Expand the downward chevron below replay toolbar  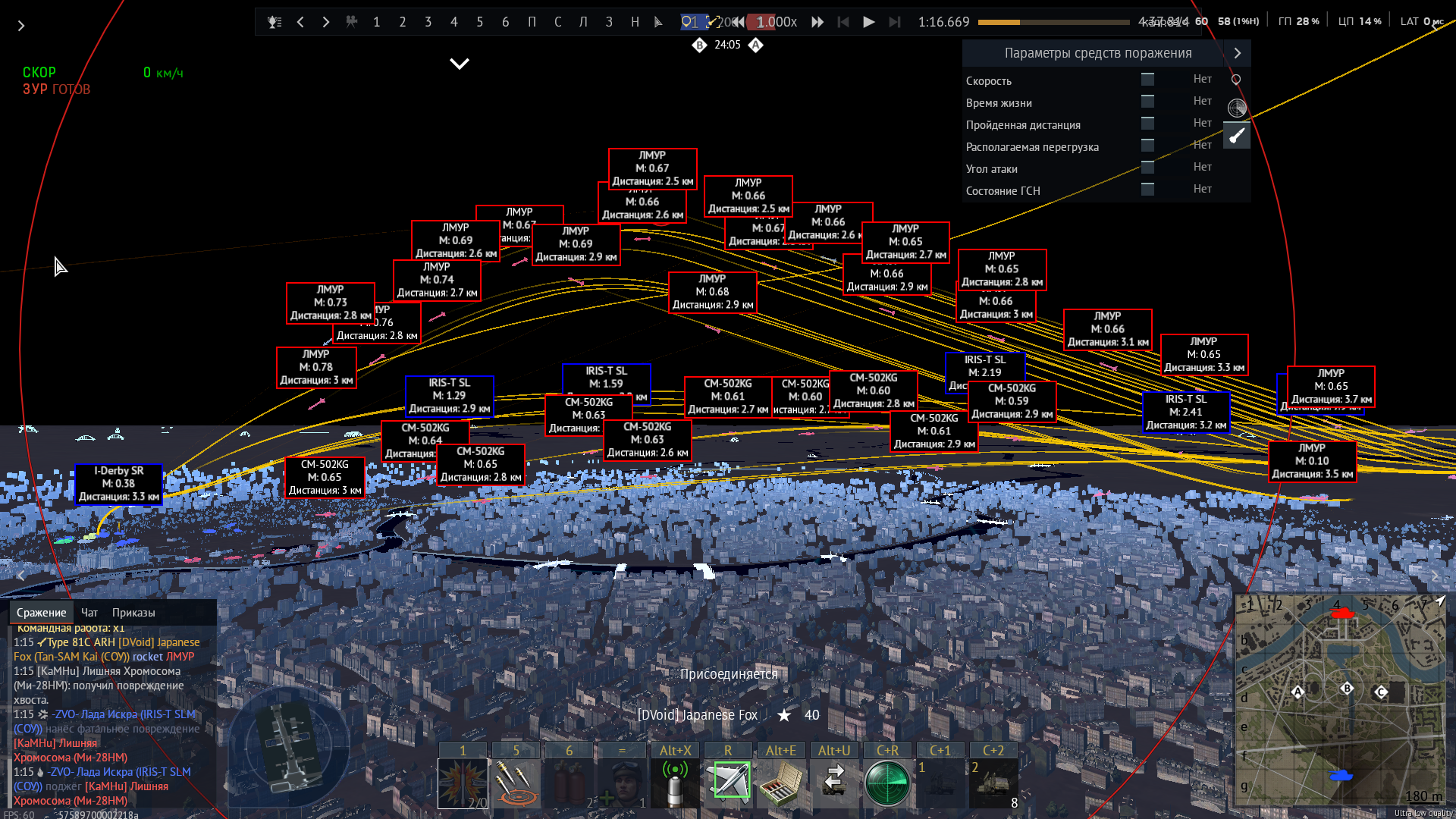[x=460, y=64]
